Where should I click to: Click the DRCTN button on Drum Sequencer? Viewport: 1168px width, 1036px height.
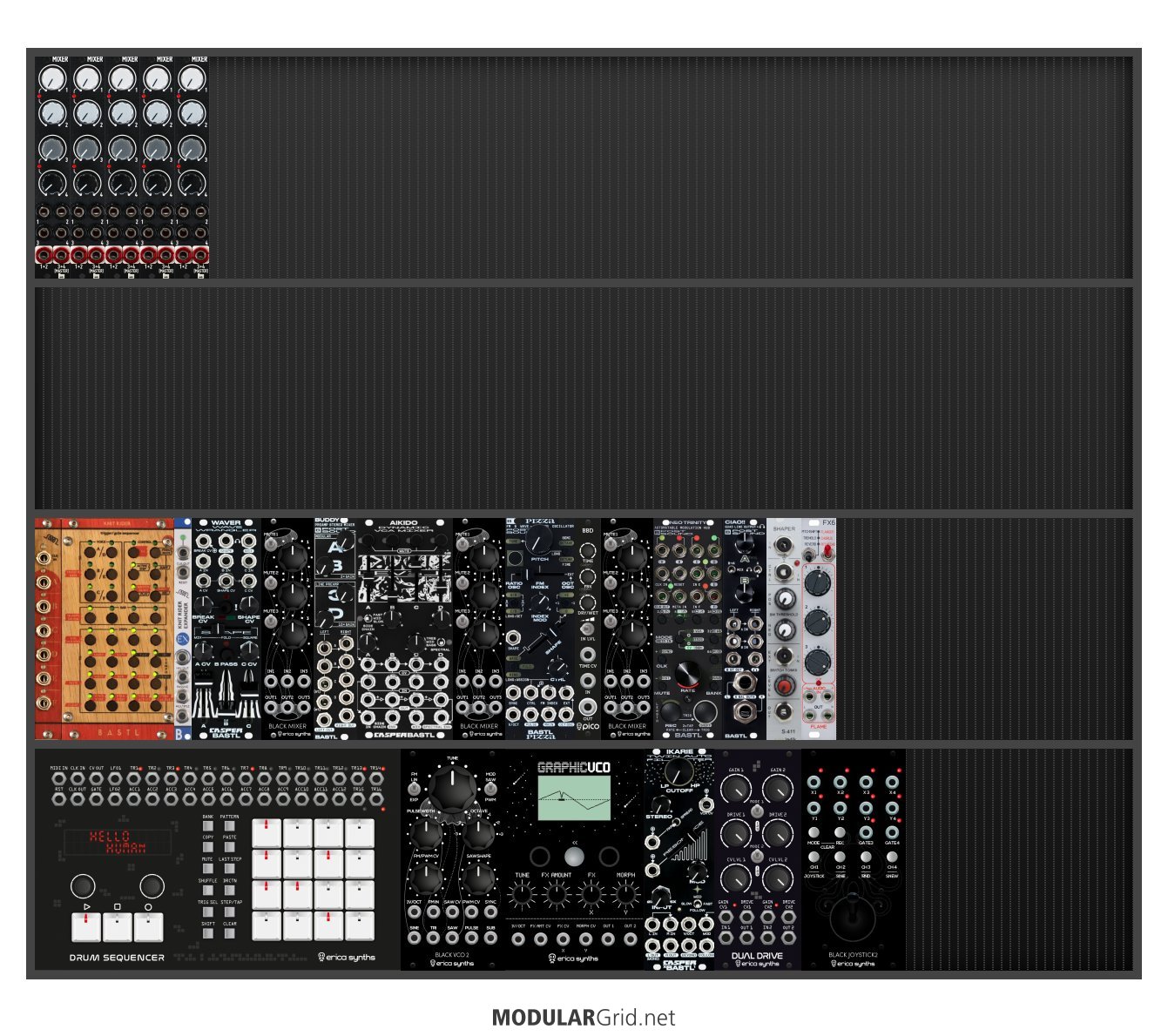[230, 890]
